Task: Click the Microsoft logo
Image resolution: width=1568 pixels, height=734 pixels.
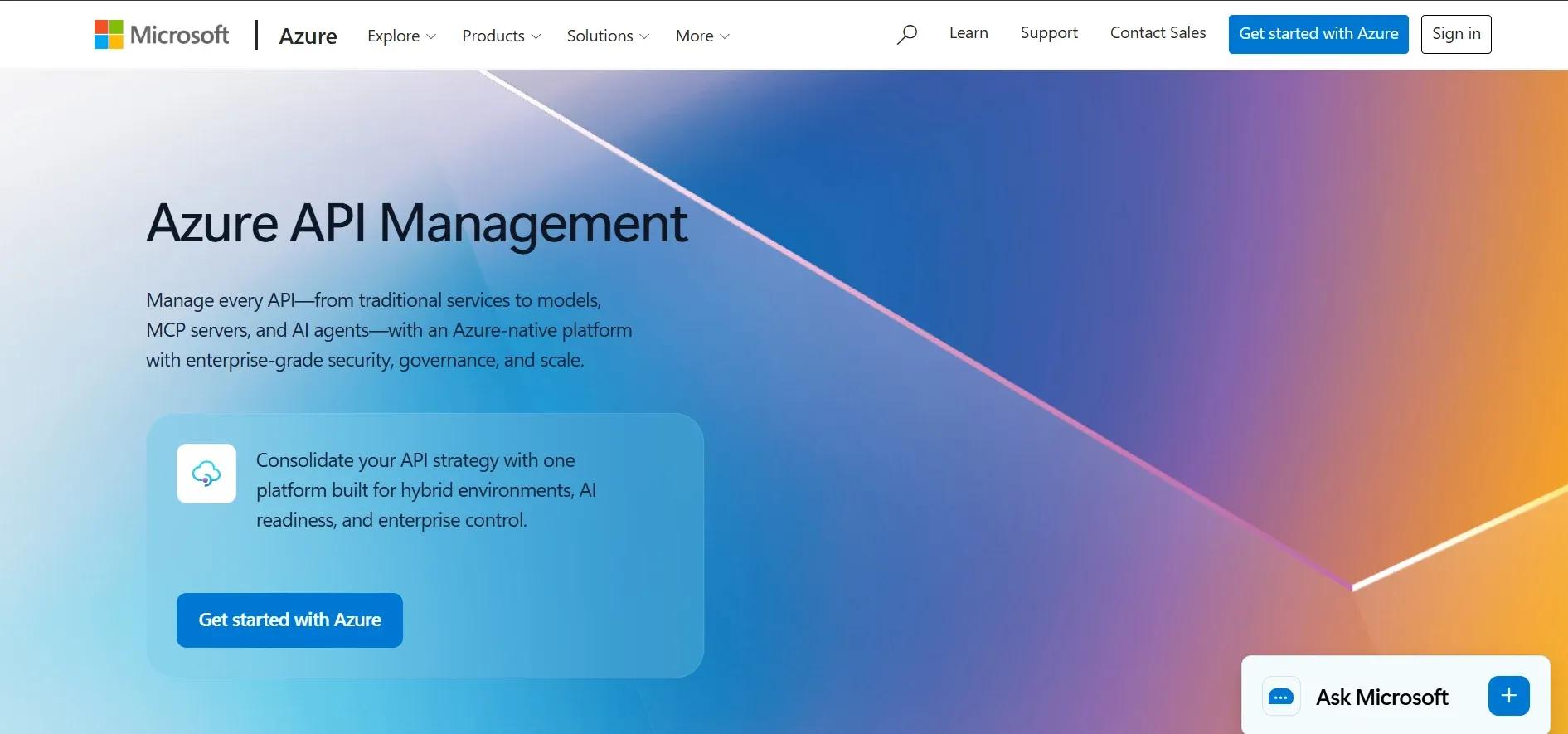Action: [162, 35]
